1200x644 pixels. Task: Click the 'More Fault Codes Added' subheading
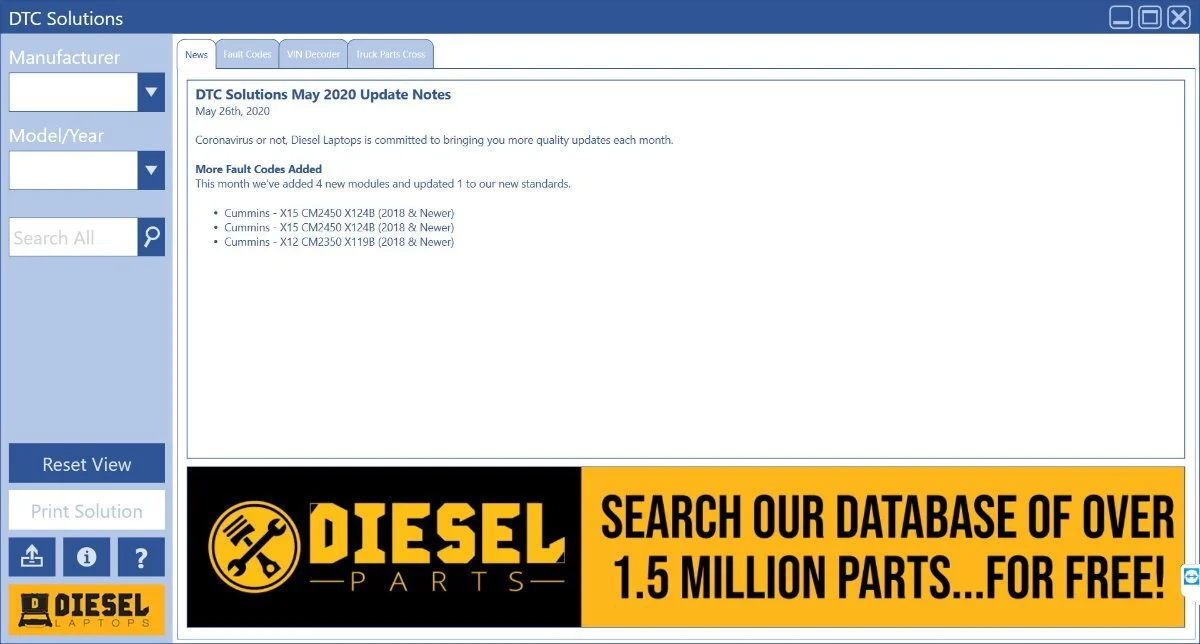(x=259, y=169)
